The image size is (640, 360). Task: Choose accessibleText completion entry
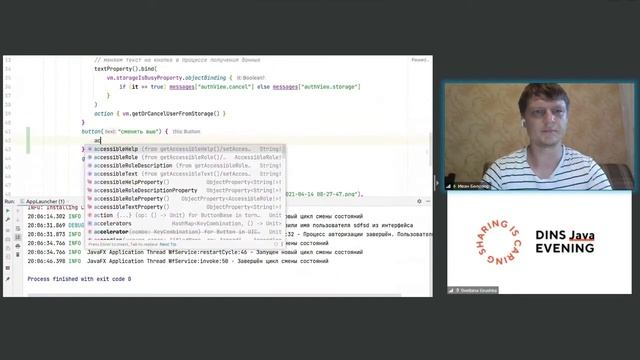(185, 174)
